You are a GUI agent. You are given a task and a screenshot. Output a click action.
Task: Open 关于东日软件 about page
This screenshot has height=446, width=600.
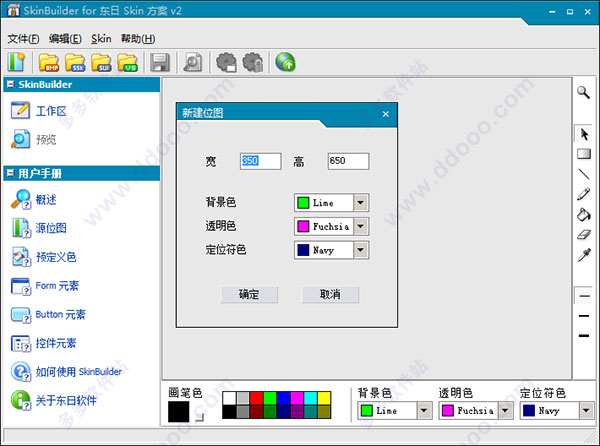pyautogui.click(x=54, y=400)
